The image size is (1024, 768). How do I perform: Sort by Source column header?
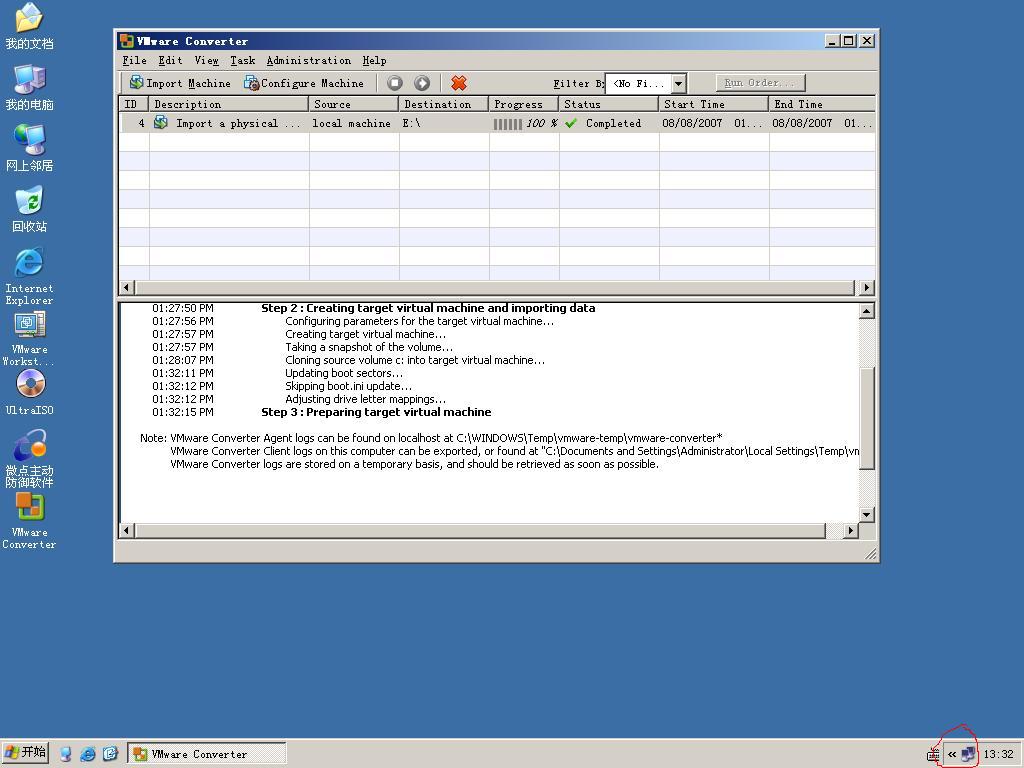pos(353,104)
